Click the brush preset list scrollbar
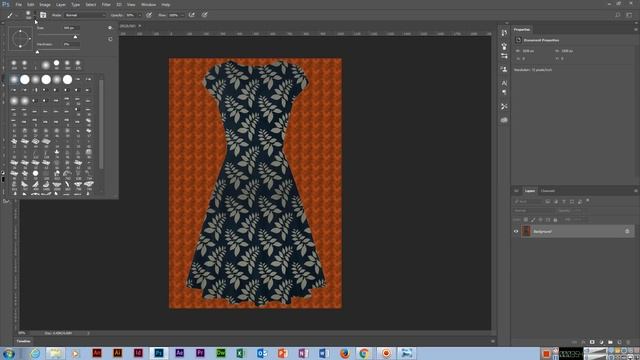 tap(101, 124)
